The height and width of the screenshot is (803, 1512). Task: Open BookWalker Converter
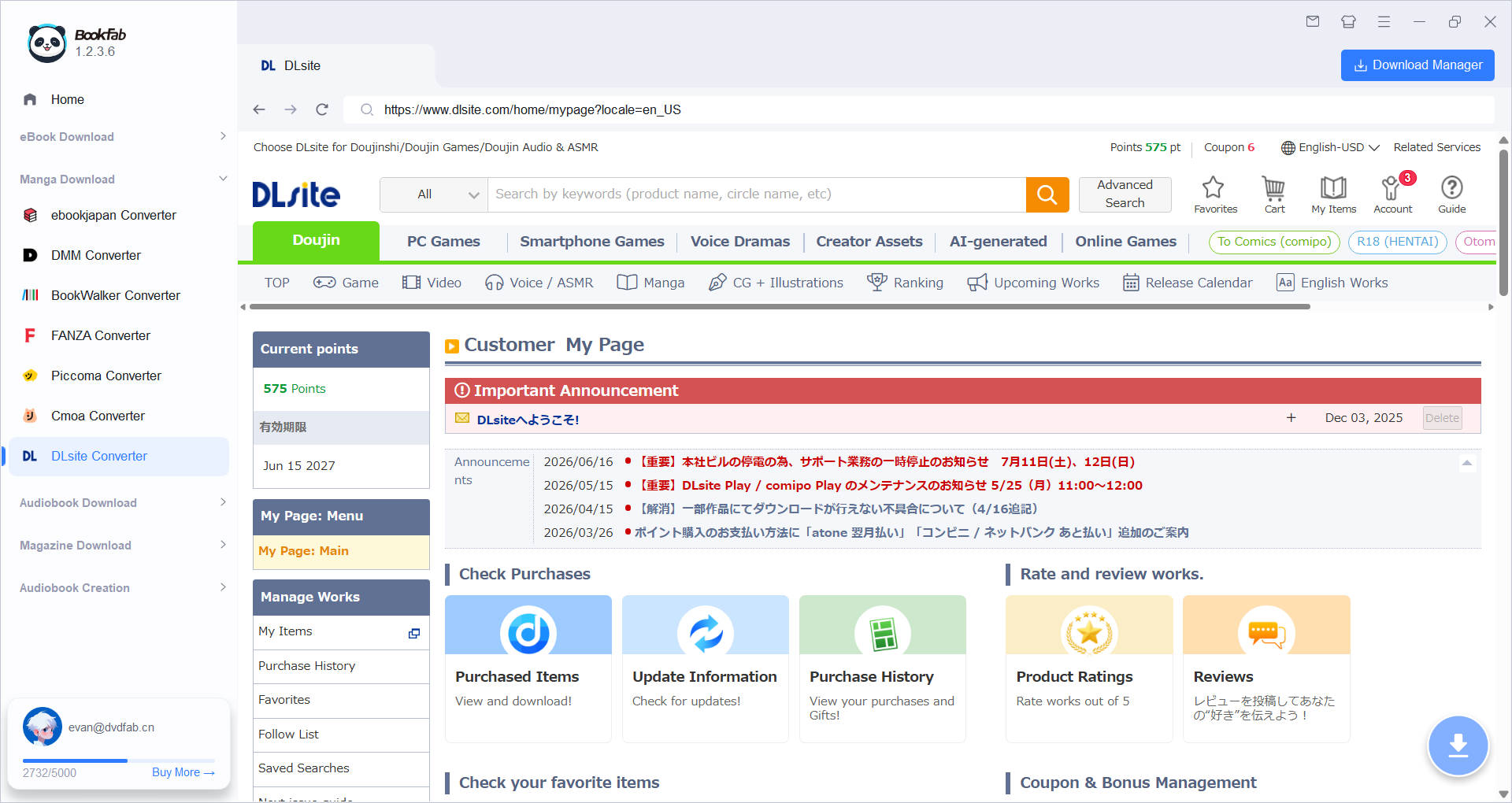[x=116, y=295]
